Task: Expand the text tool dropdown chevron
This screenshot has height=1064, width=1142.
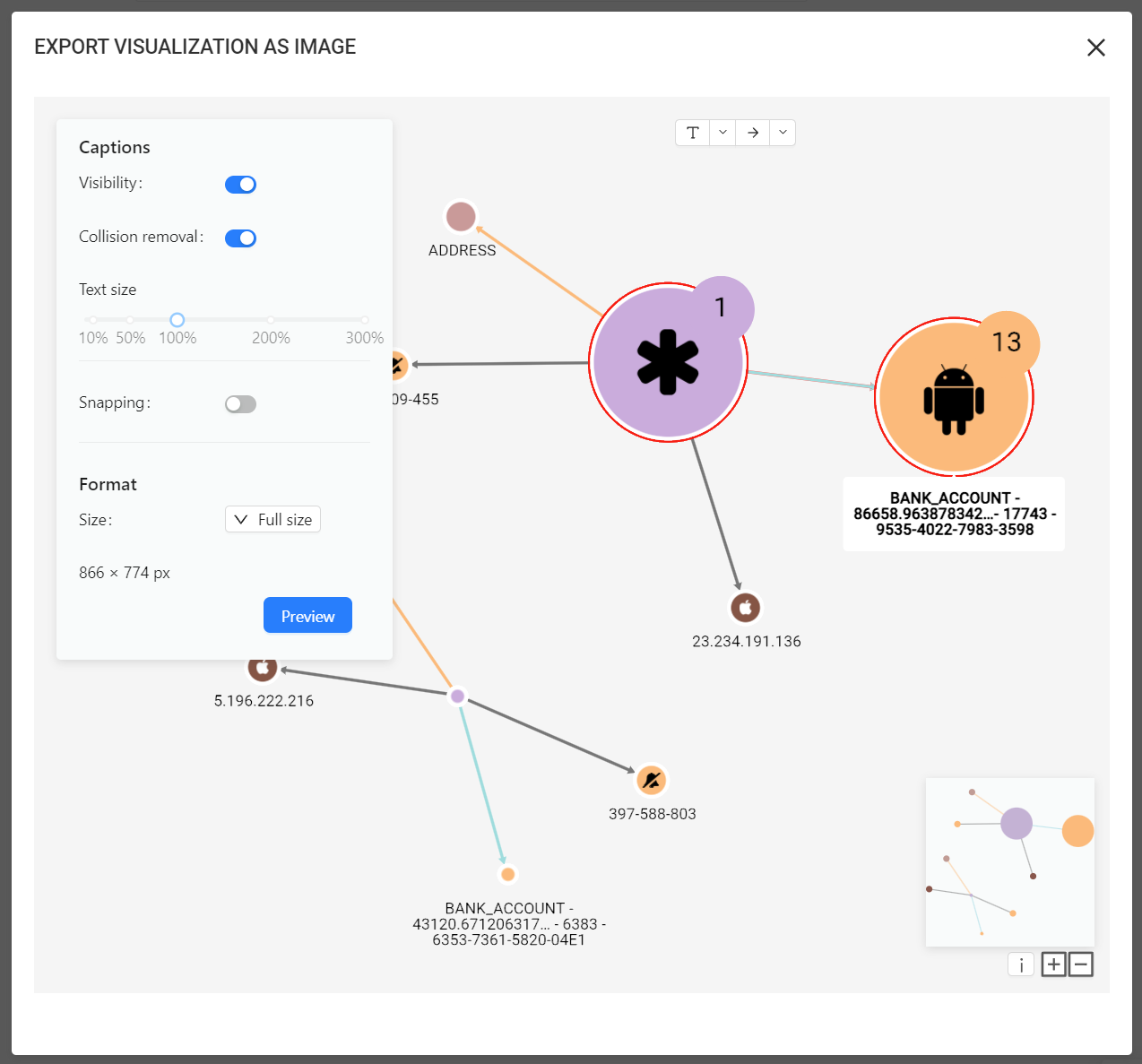Action: tap(722, 133)
